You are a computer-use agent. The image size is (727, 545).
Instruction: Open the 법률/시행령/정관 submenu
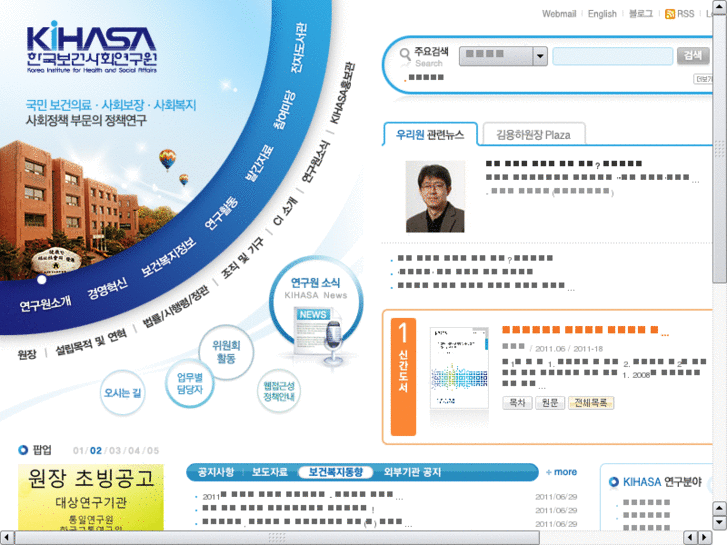point(175,307)
